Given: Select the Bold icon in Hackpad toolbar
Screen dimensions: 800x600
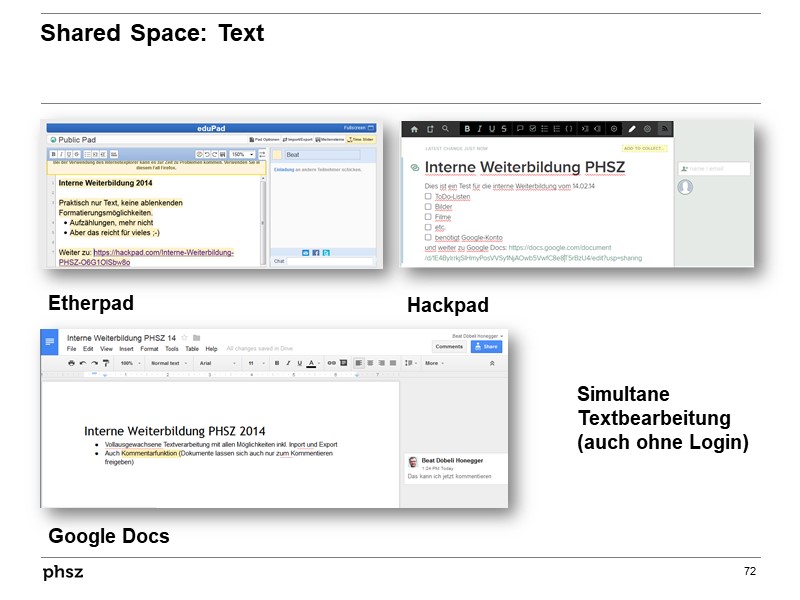Looking at the screenshot, I should pos(465,127).
